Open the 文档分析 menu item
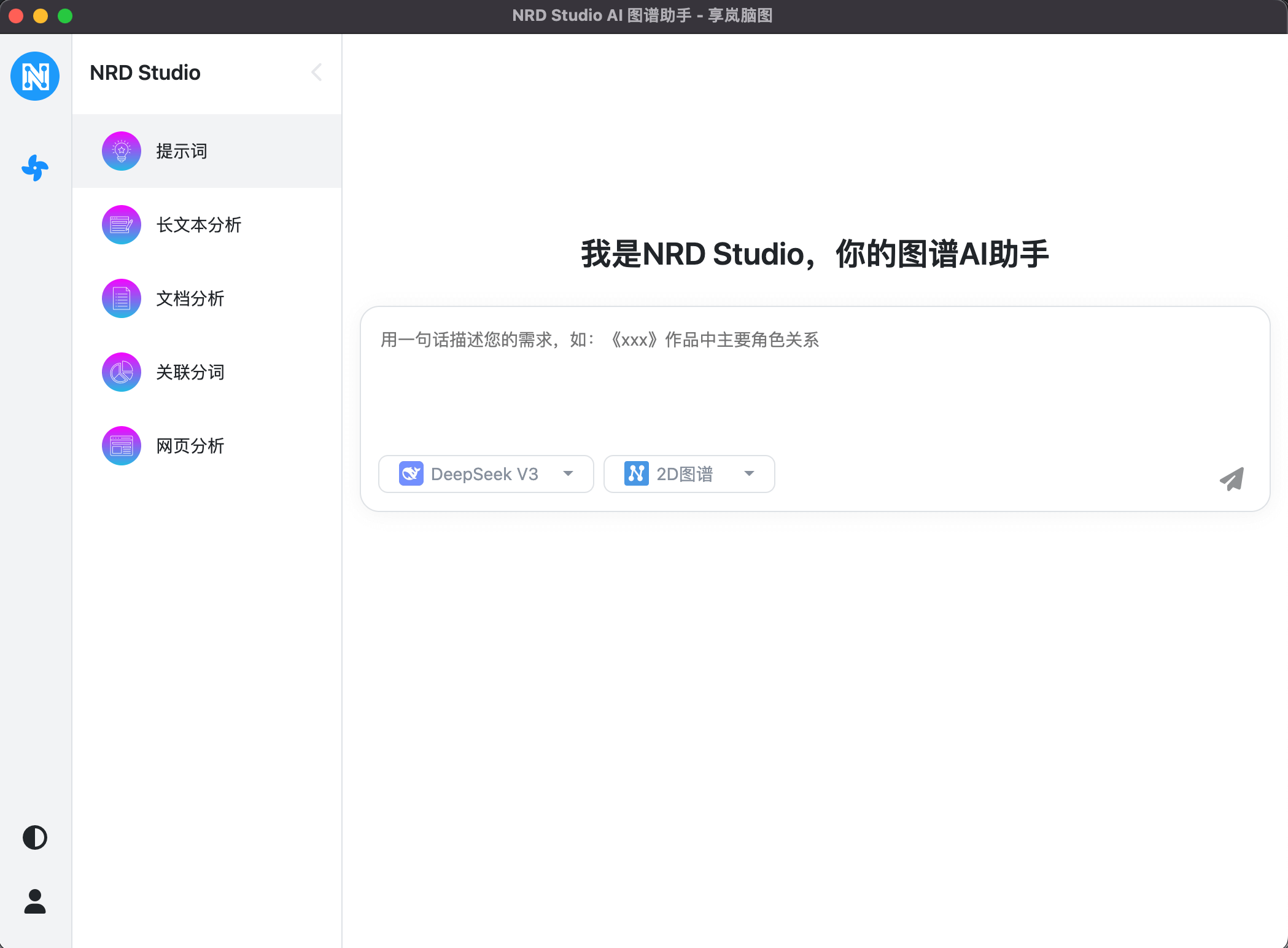The height and width of the screenshot is (948, 1288). [207, 298]
